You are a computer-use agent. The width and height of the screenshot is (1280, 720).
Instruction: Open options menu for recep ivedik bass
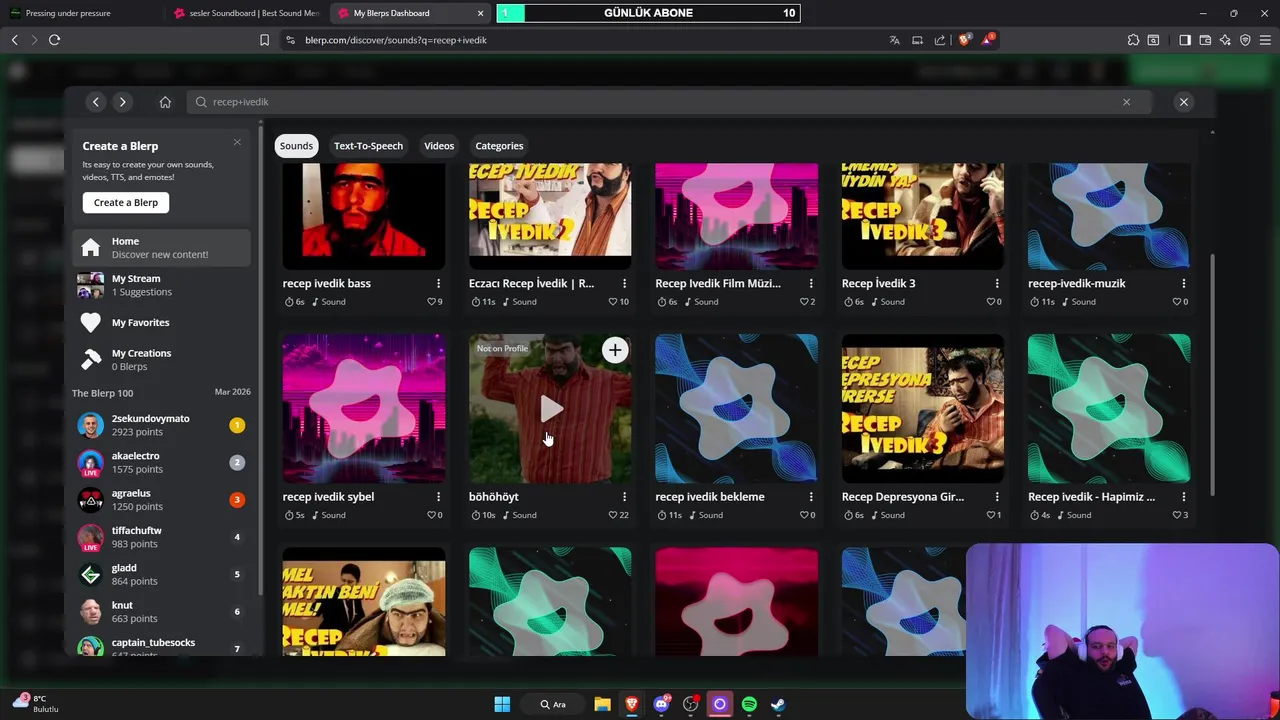click(438, 283)
